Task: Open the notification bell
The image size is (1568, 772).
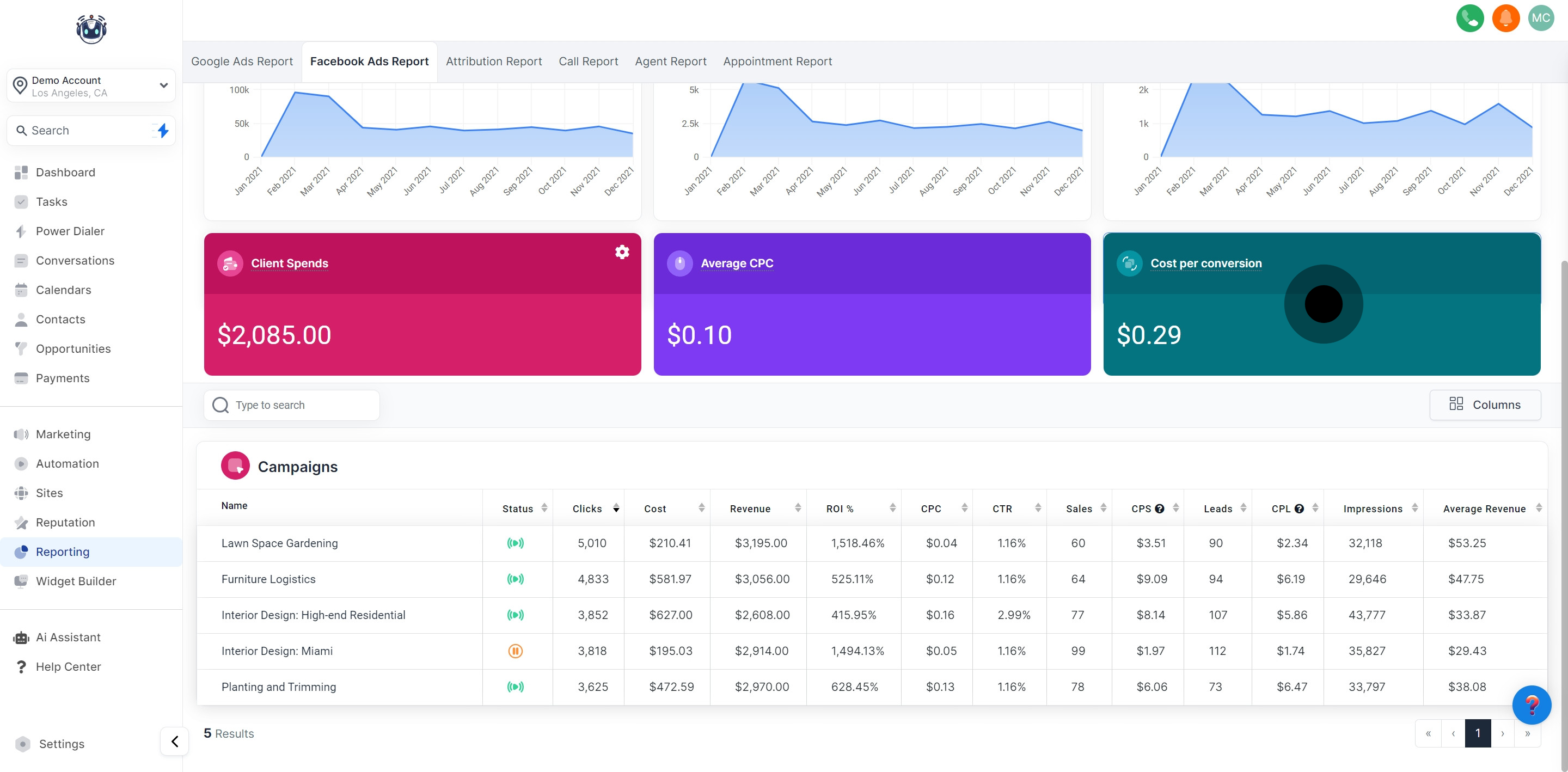Action: coord(1505,19)
